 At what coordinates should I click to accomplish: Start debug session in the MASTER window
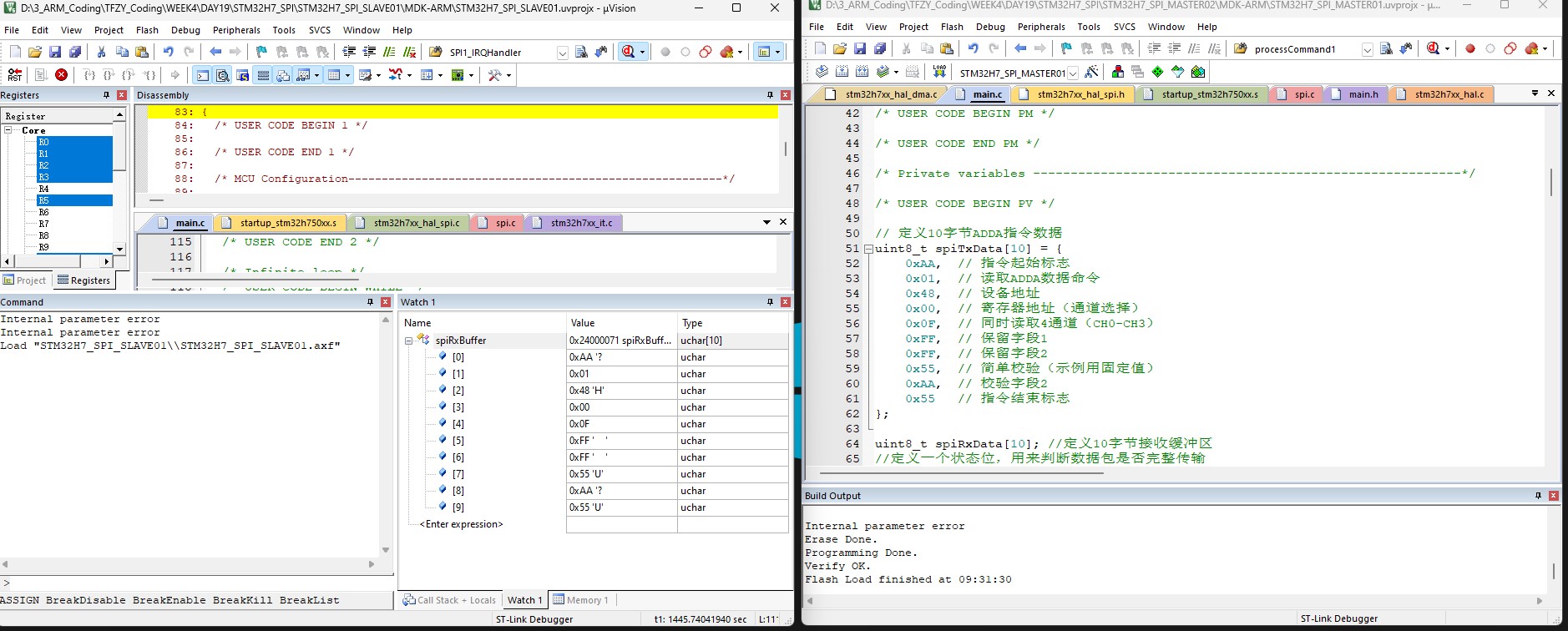(1433, 48)
